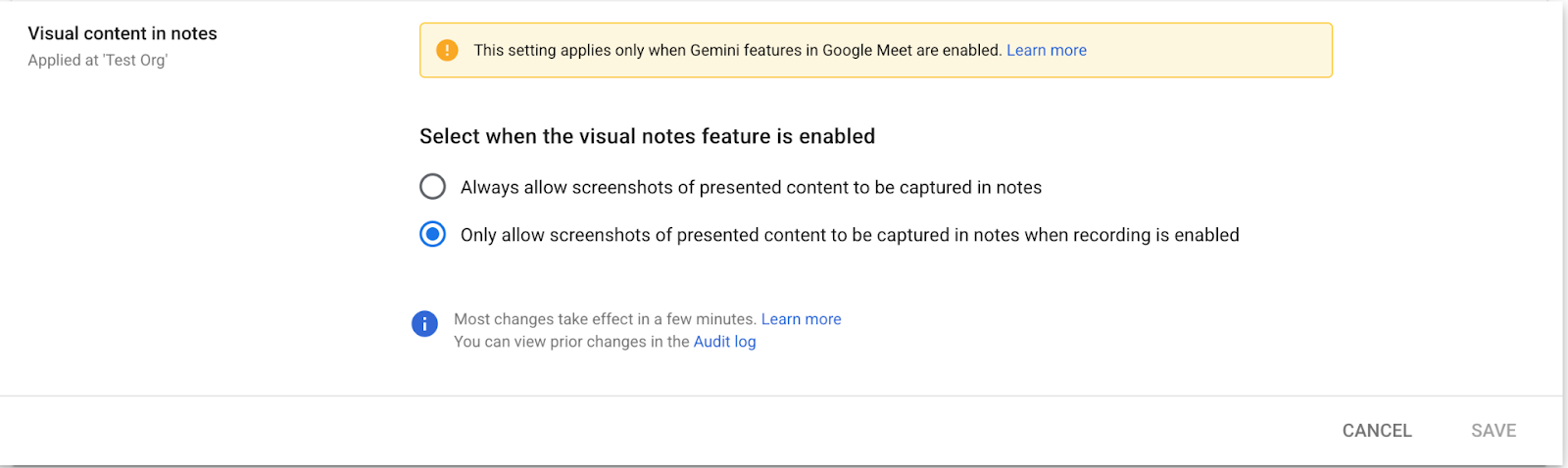The image size is (1568, 468).
Task: Click 'You can view prior changes in the' text
Action: 571,342
